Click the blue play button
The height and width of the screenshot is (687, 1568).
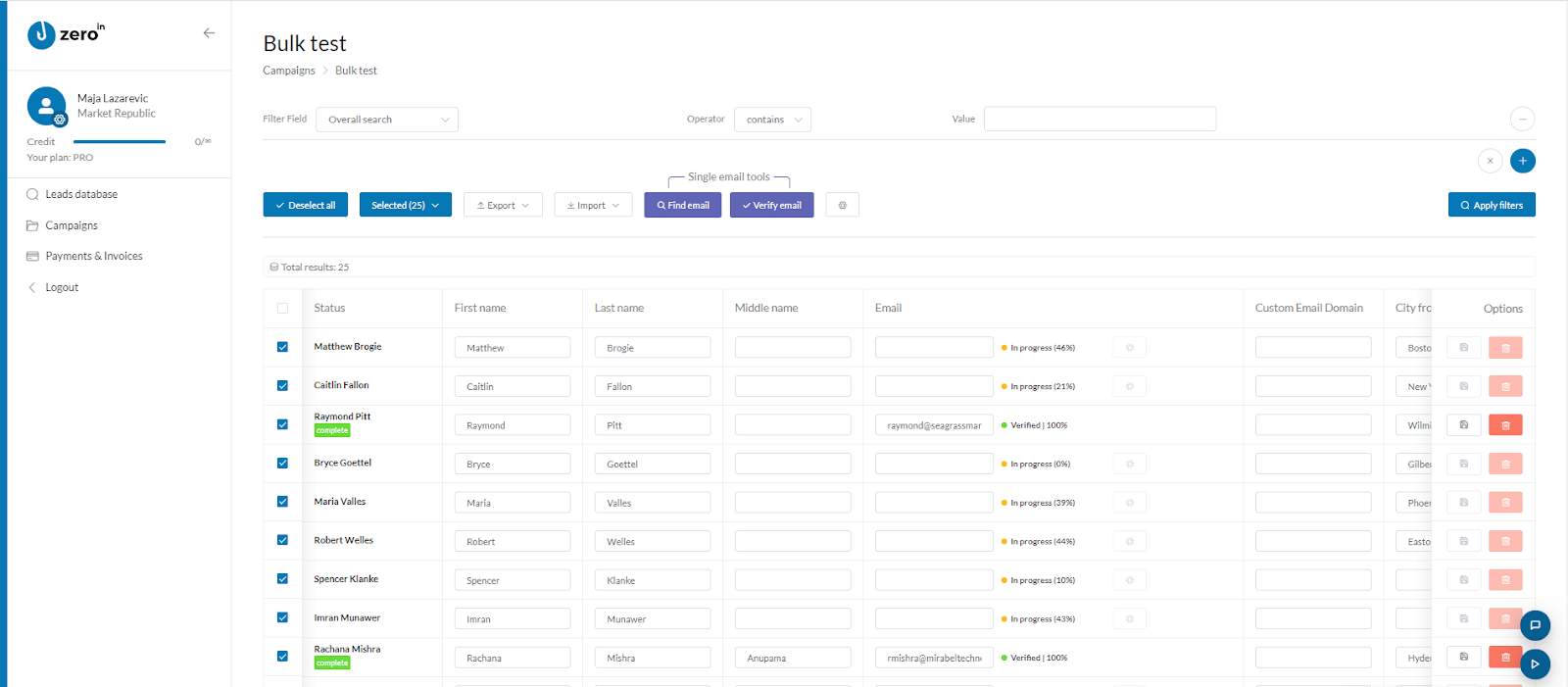1536,664
